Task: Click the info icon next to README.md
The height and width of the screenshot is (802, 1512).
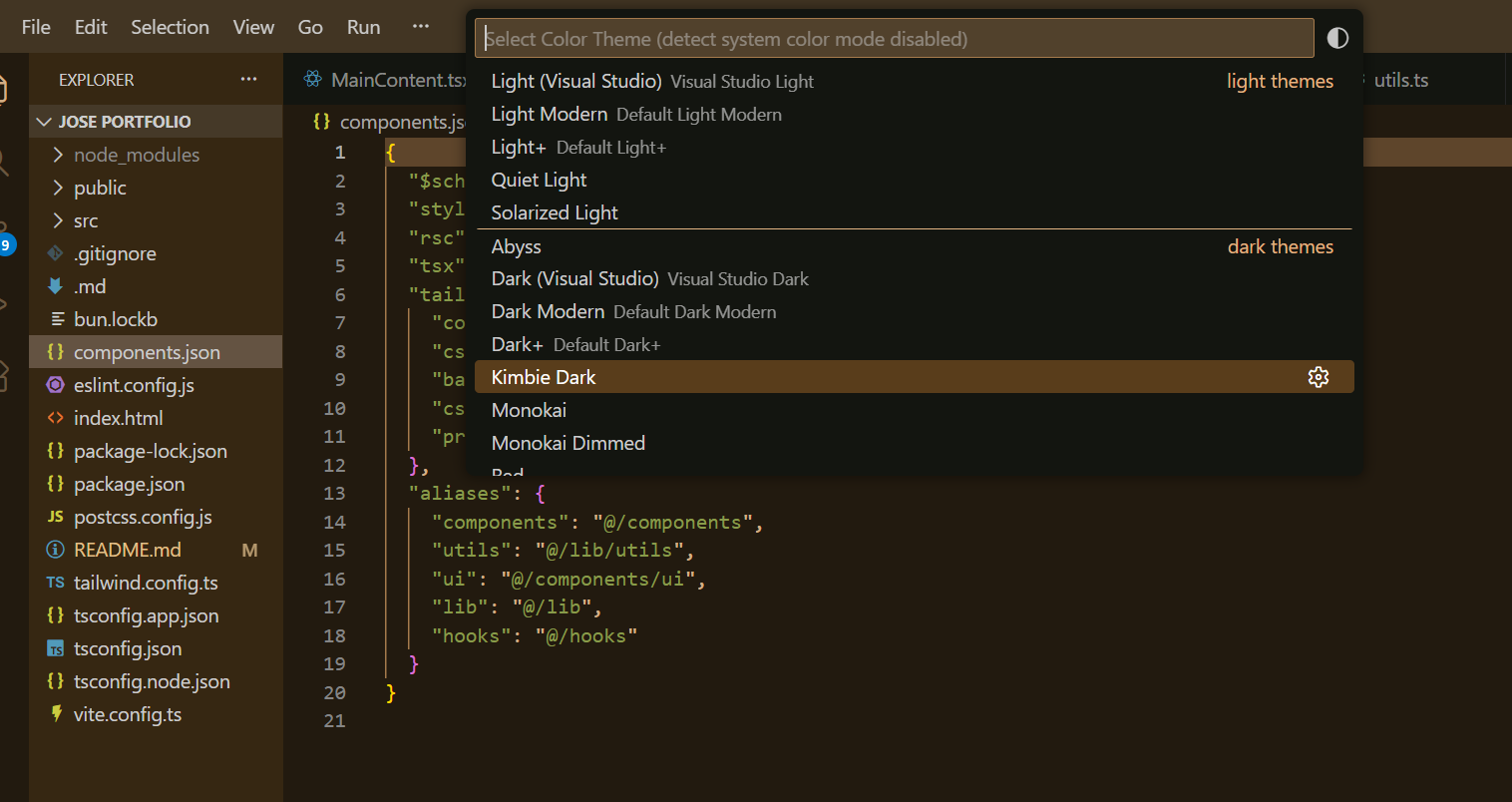Action: coord(57,550)
